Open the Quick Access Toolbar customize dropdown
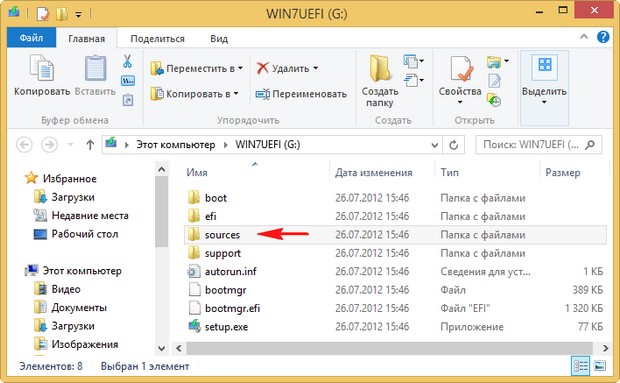 (x=79, y=15)
